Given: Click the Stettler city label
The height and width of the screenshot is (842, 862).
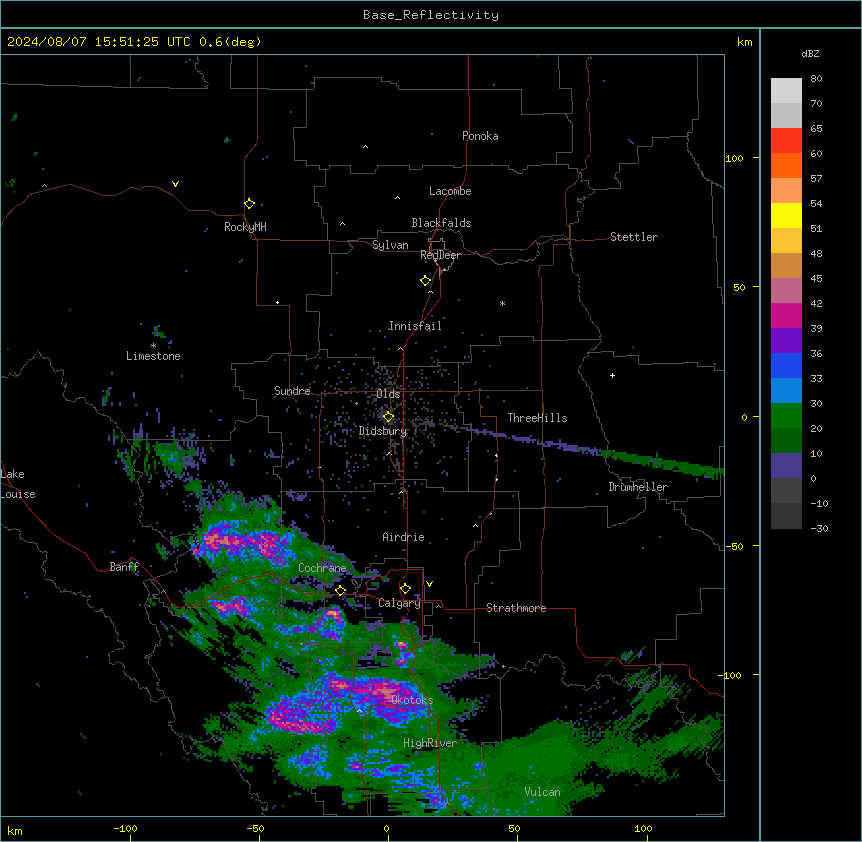Looking at the screenshot, I should 634,237.
